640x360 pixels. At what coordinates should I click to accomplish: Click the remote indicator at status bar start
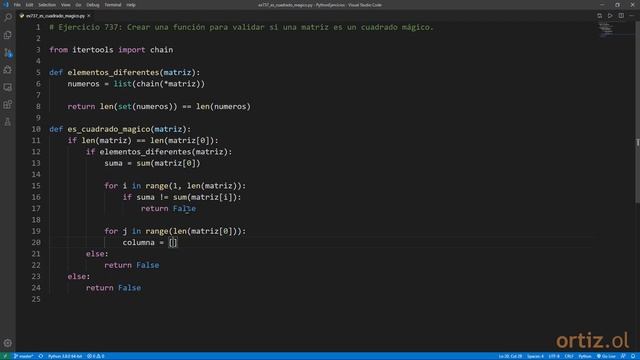[5, 356]
